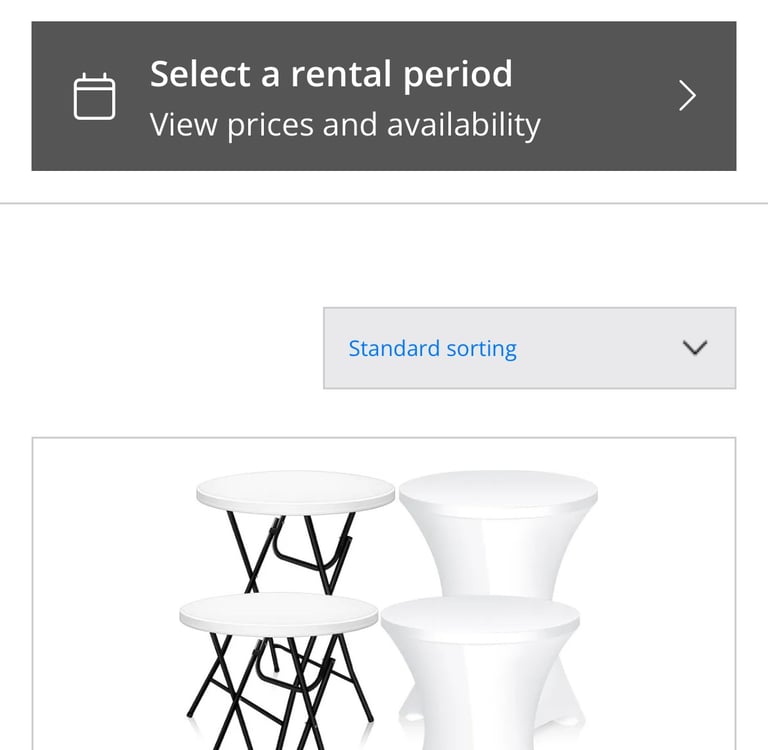Click the white round top of the upper folding table

pos(295,490)
